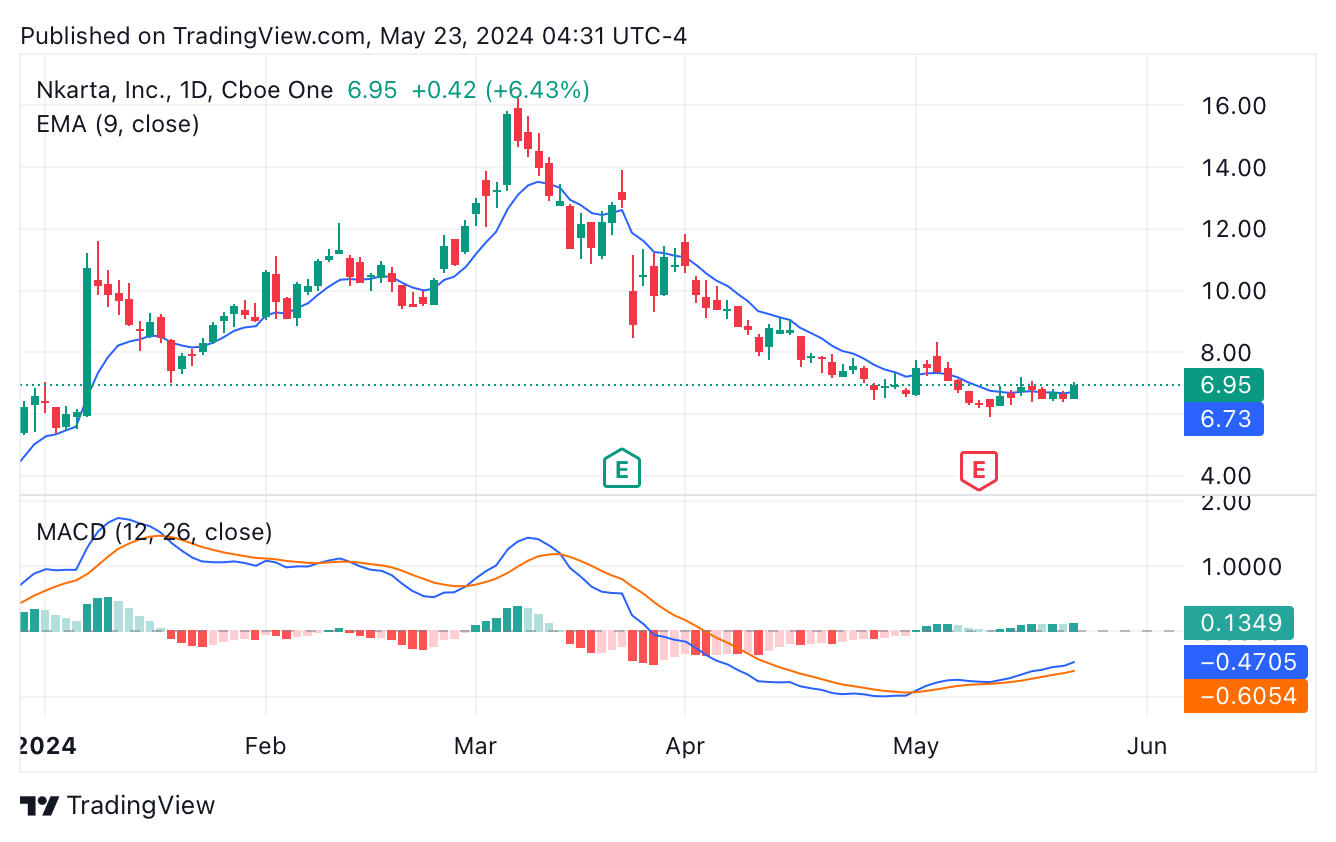Click the Apr label on time axis
The width and height of the screenshot is (1336, 842).
click(x=684, y=746)
